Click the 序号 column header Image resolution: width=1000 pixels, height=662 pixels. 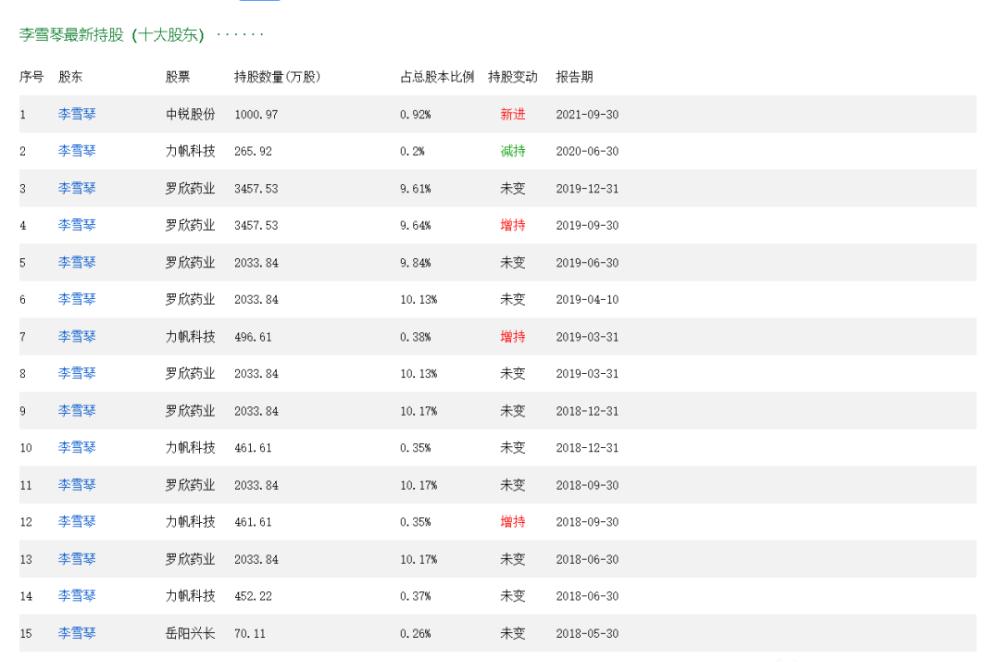(31, 77)
